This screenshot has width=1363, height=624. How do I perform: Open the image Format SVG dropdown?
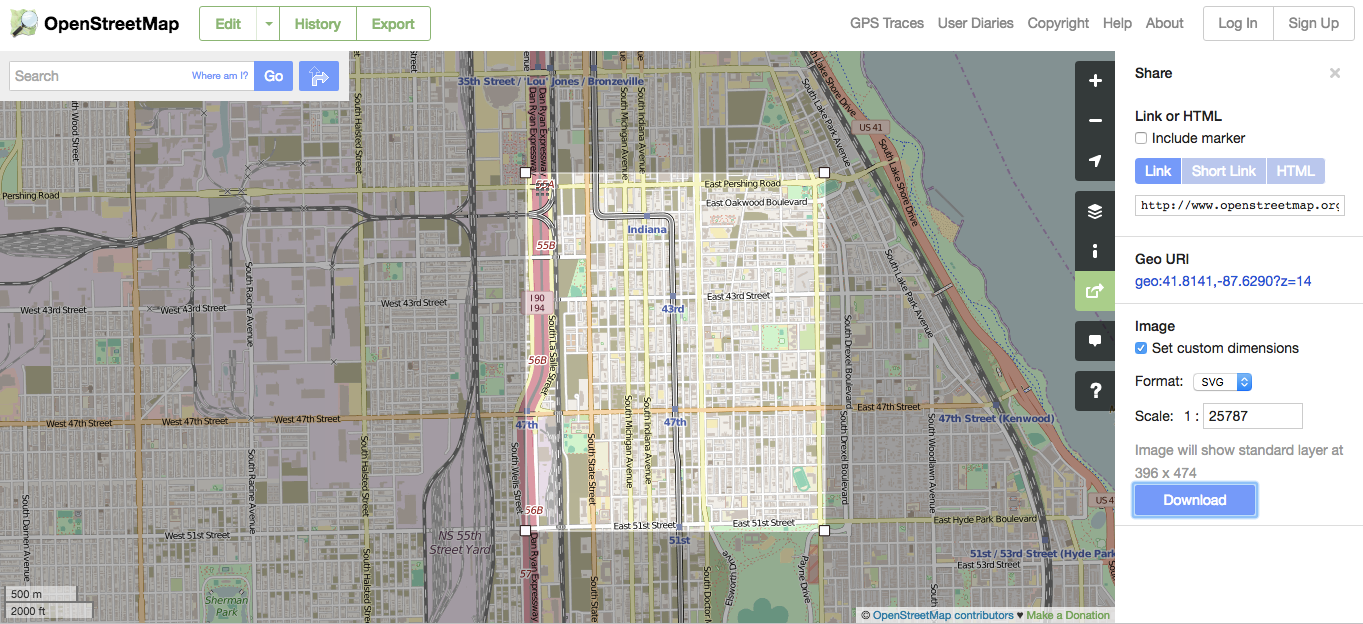[1223, 382]
